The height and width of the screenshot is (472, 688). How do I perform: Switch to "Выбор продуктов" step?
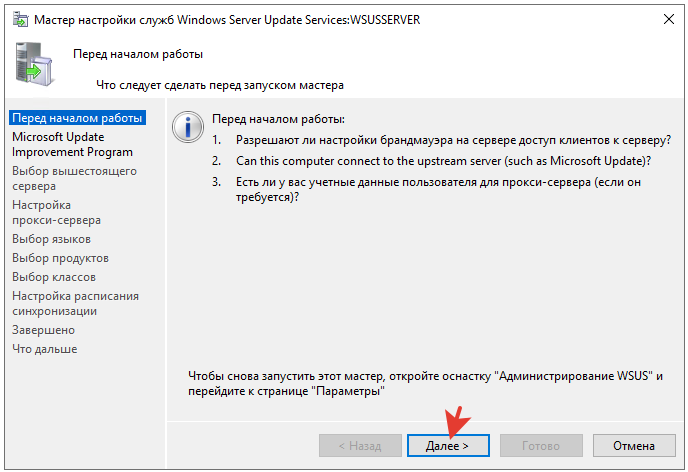pos(61,258)
